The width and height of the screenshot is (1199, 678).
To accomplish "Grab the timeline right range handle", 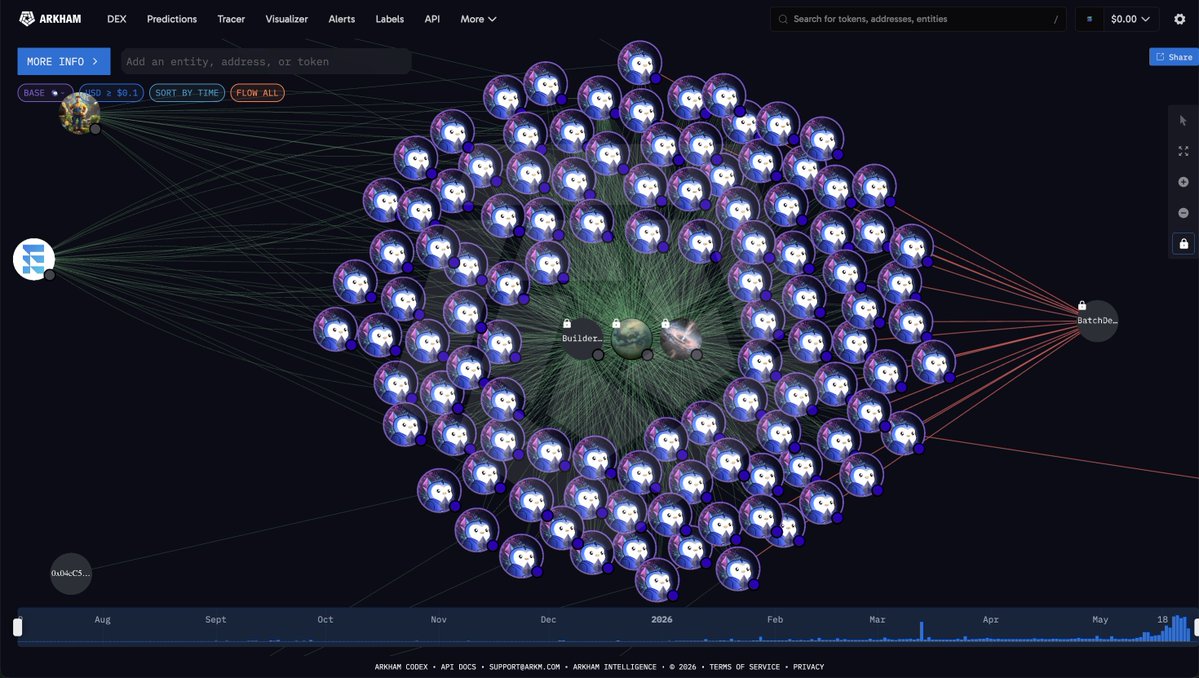I will pos(1195,627).
